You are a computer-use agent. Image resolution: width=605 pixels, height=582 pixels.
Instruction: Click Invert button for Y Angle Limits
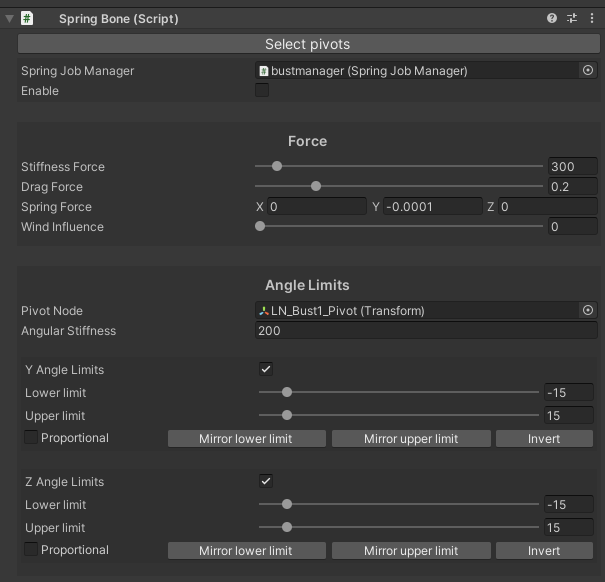(x=544, y=438)
